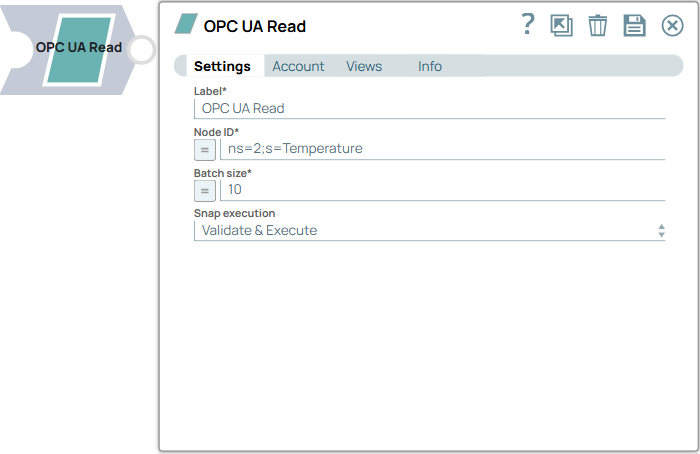Click the Label text field

(x=430, y=108)
